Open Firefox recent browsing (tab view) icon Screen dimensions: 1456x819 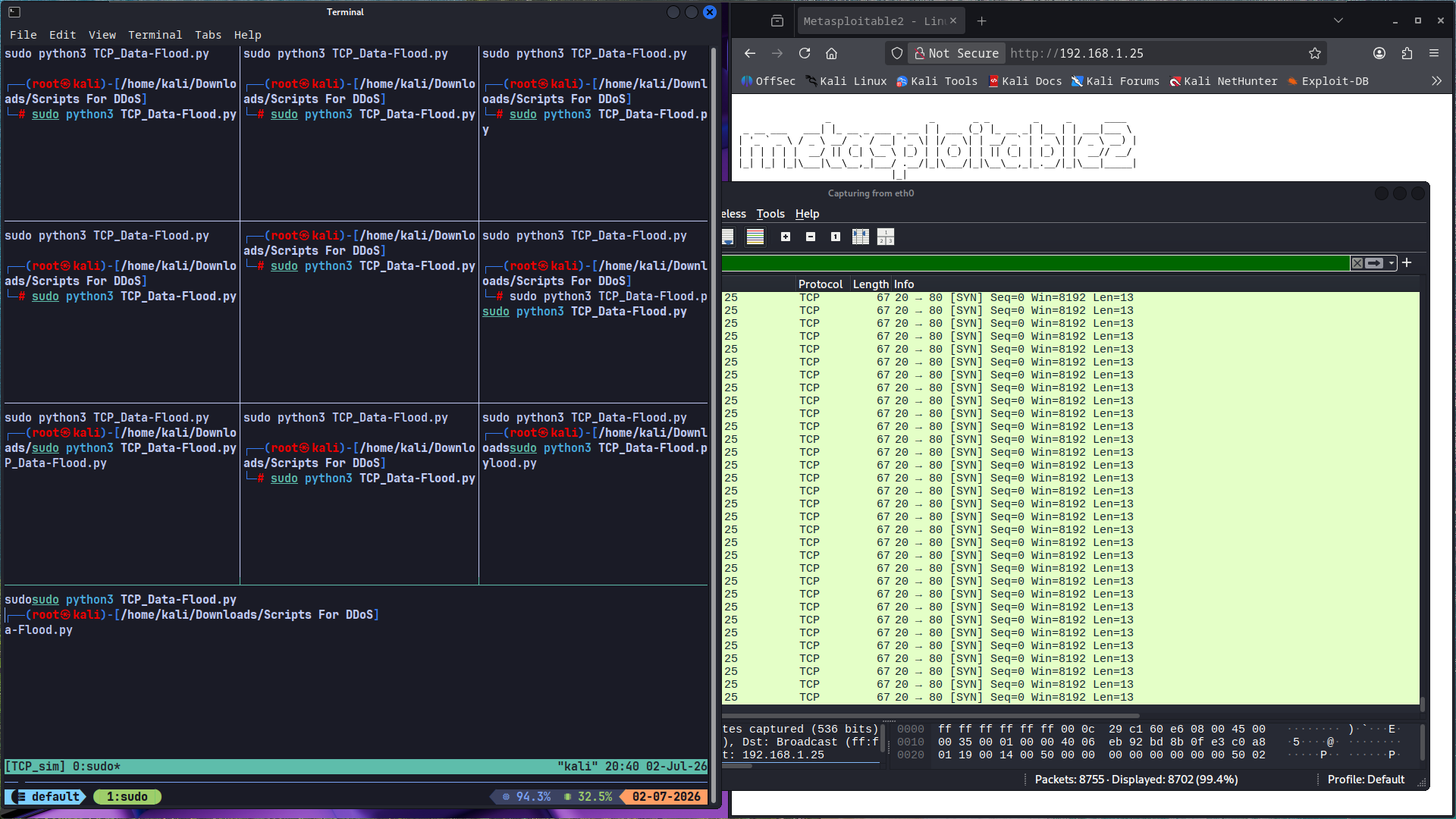point(777,21)
